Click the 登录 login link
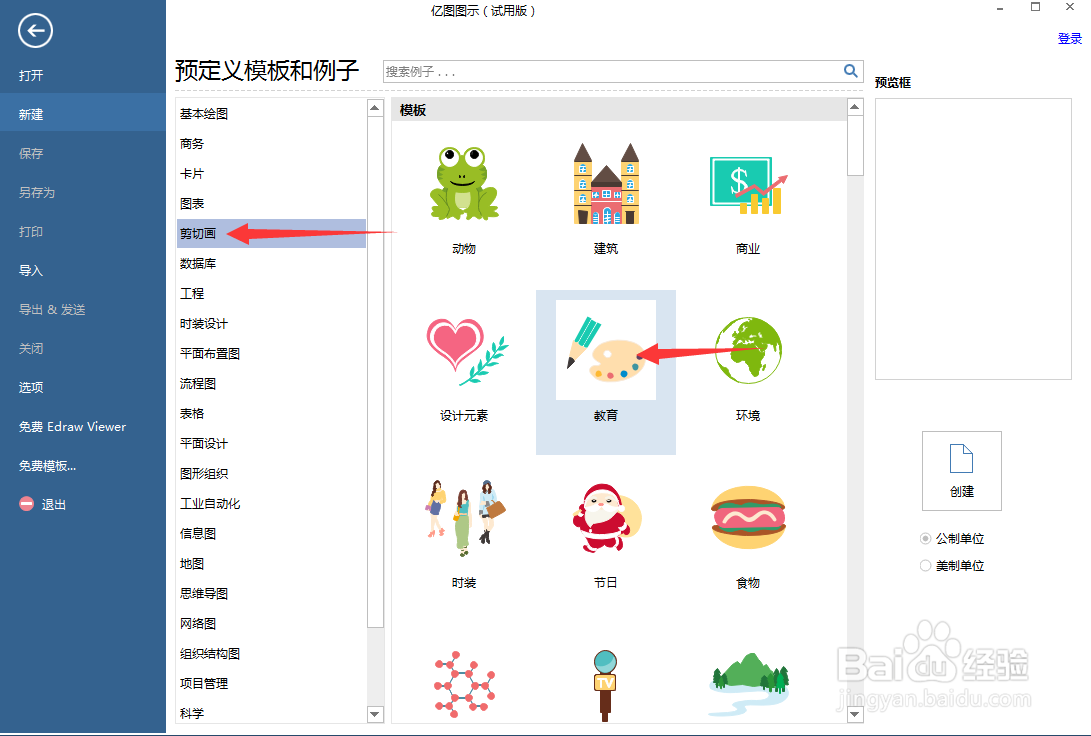Screen dimensions: 1091x736 tap(1069, 38)
